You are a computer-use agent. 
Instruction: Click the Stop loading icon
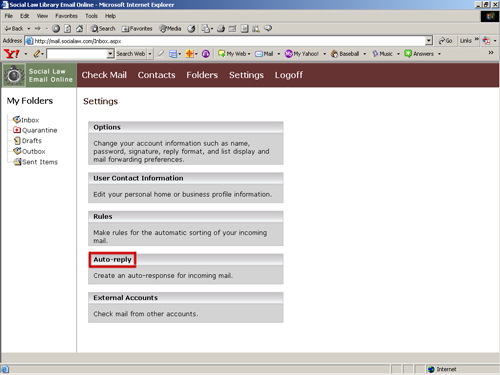(x=56, y=29)
